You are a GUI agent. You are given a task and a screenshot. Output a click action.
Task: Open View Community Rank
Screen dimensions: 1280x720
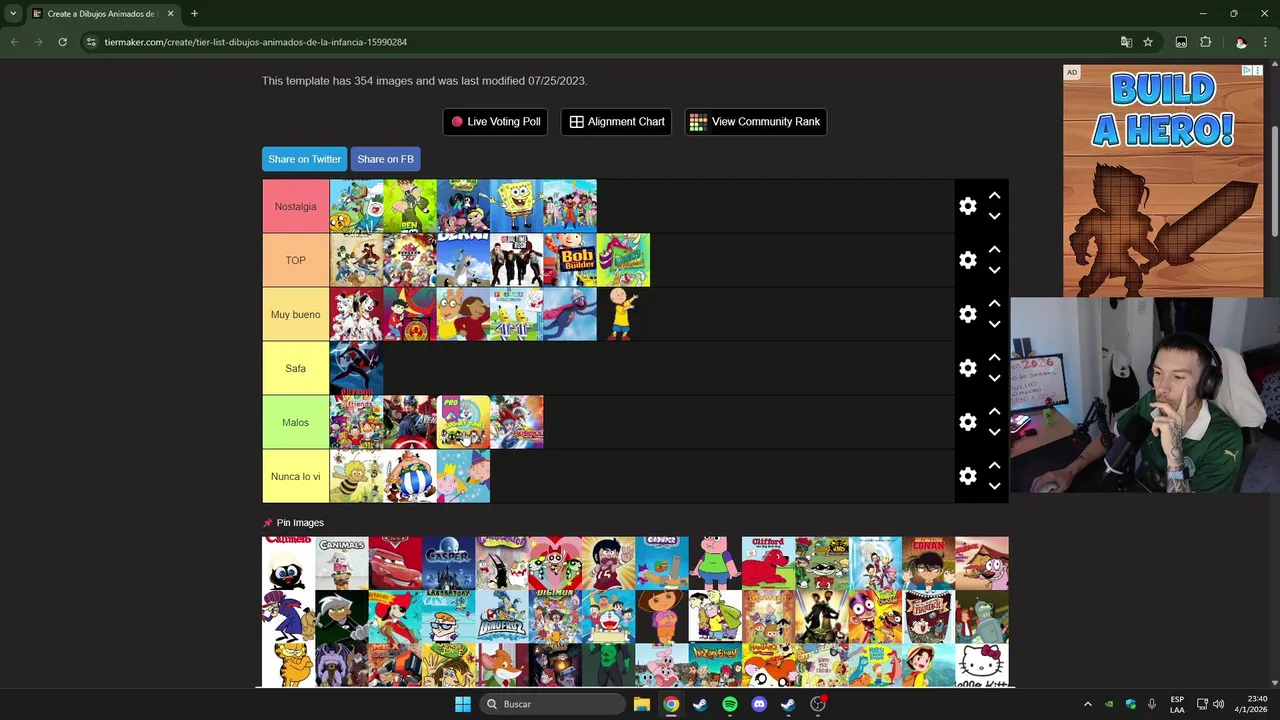755,122
